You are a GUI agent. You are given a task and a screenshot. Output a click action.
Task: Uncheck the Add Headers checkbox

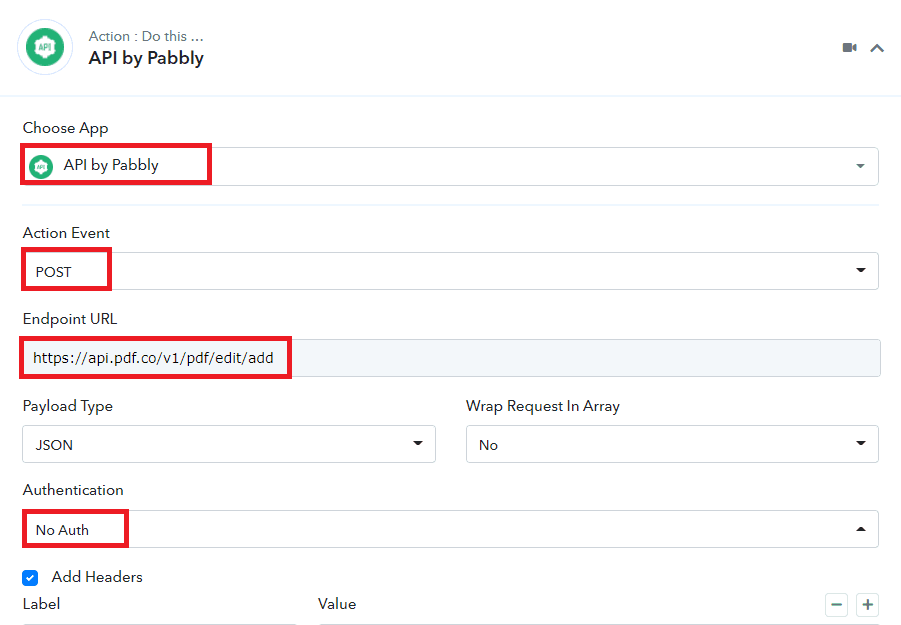tap(29, 577)
